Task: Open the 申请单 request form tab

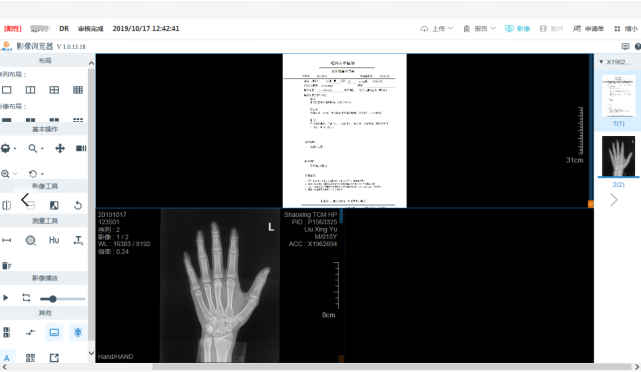Action: point(588,29)
